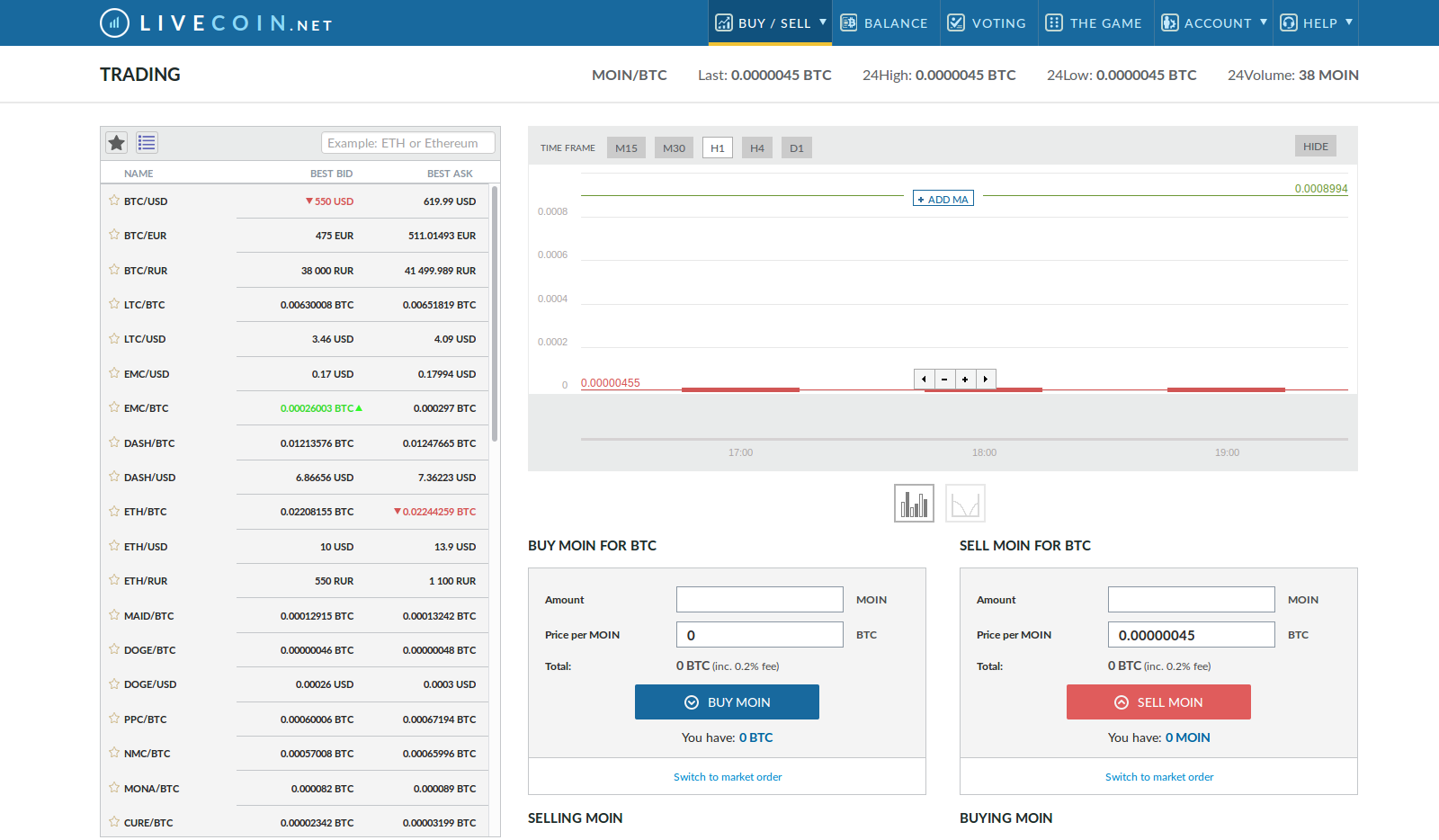Zoom in chart with plus control
The height and width of the screenshot is (840, 1439).
tap(965, 380)
